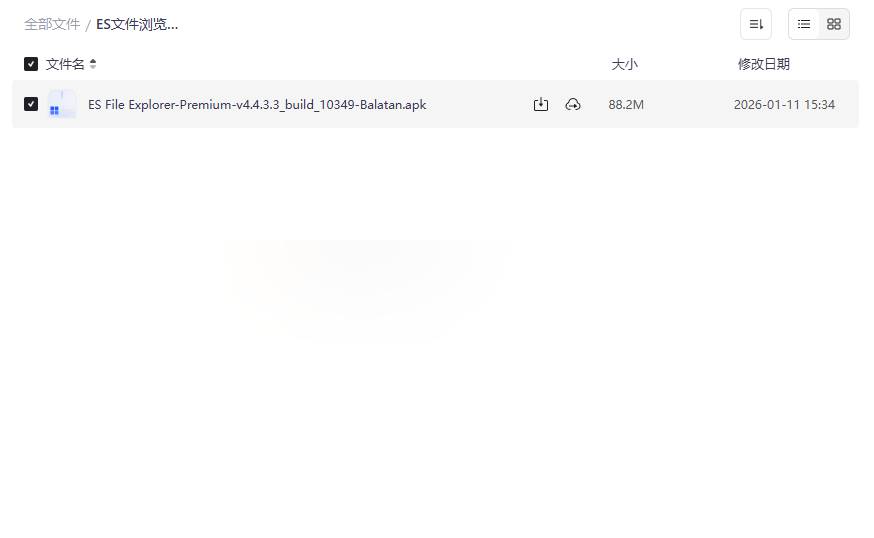Go back to 全部文件 in breadcrumb
The image size is (874, 538).
coord(52,25)
